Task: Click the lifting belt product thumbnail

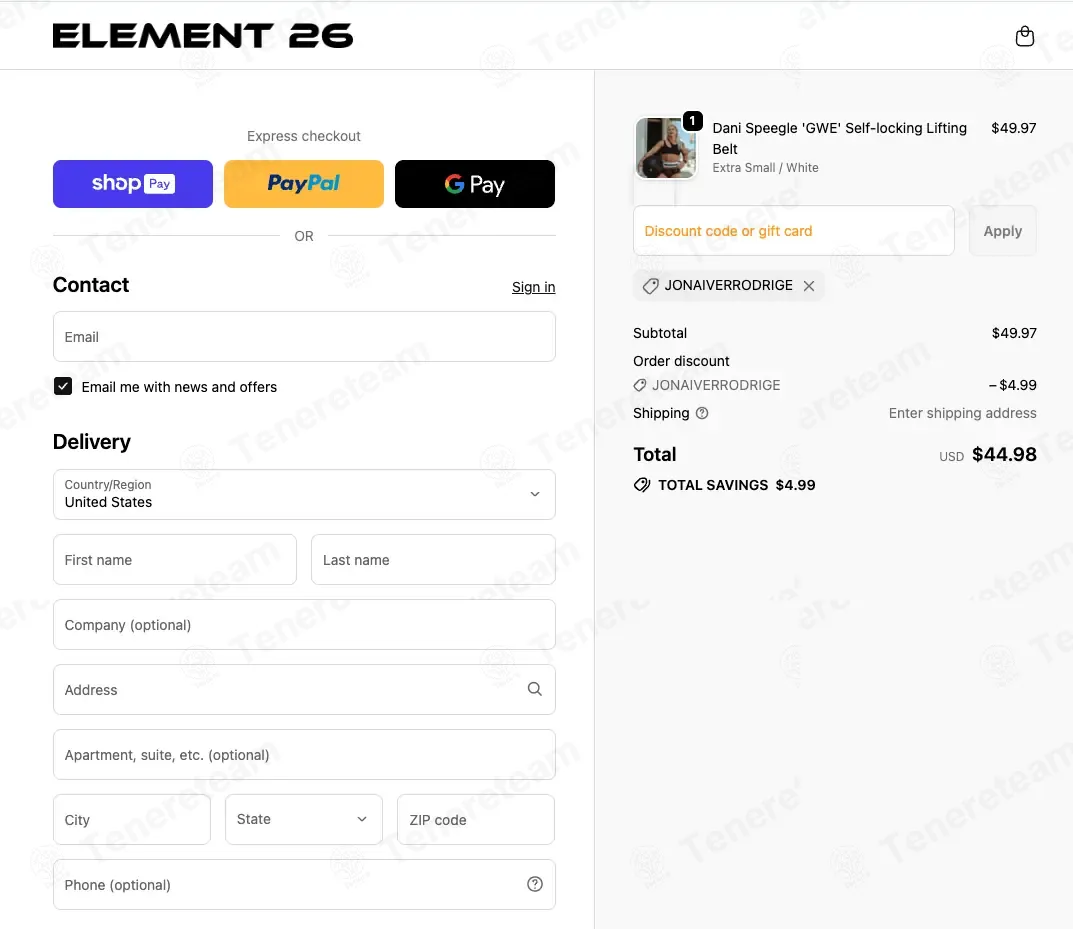Action: pyautogui.click(x=665, y=148)
